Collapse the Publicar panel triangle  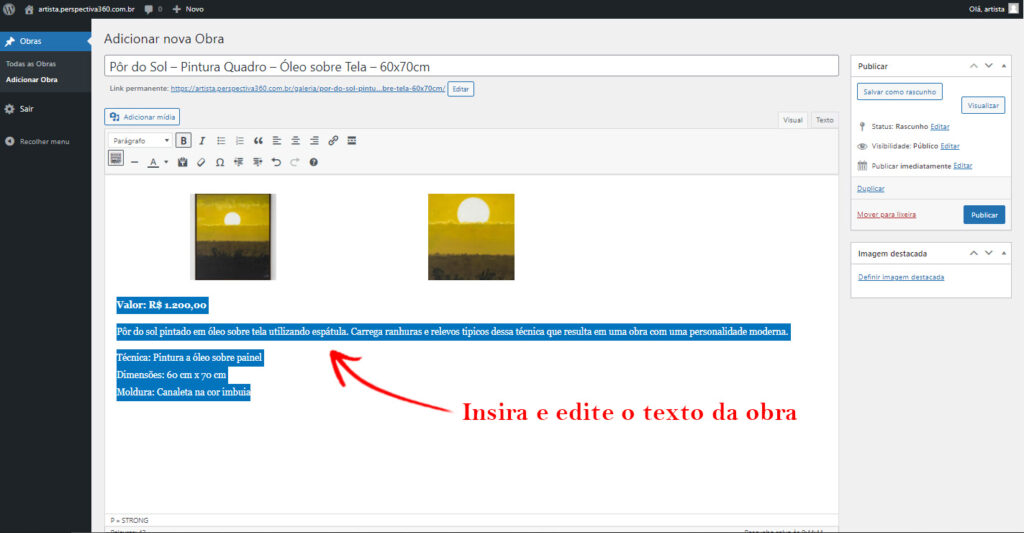coord(1004,66)
